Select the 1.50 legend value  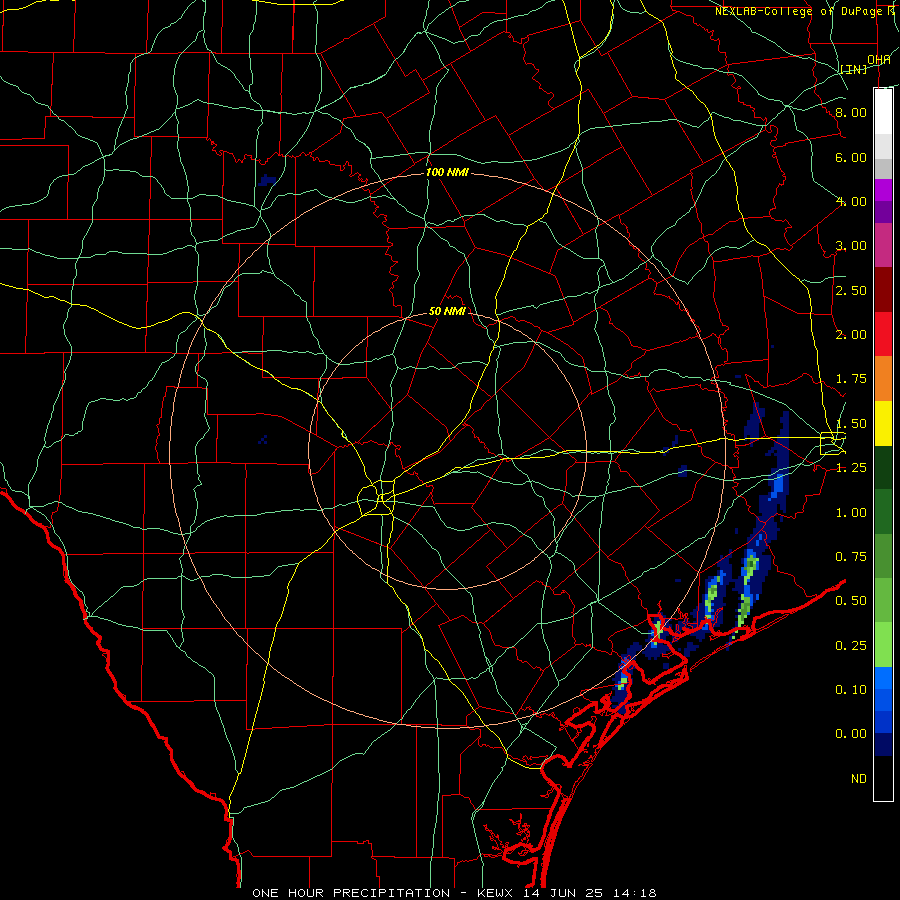pos(851,424)
